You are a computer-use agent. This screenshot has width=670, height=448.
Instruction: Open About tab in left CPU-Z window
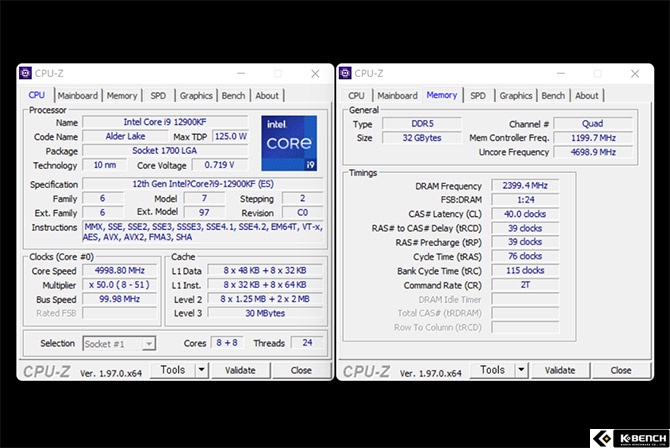coord(267,95)
